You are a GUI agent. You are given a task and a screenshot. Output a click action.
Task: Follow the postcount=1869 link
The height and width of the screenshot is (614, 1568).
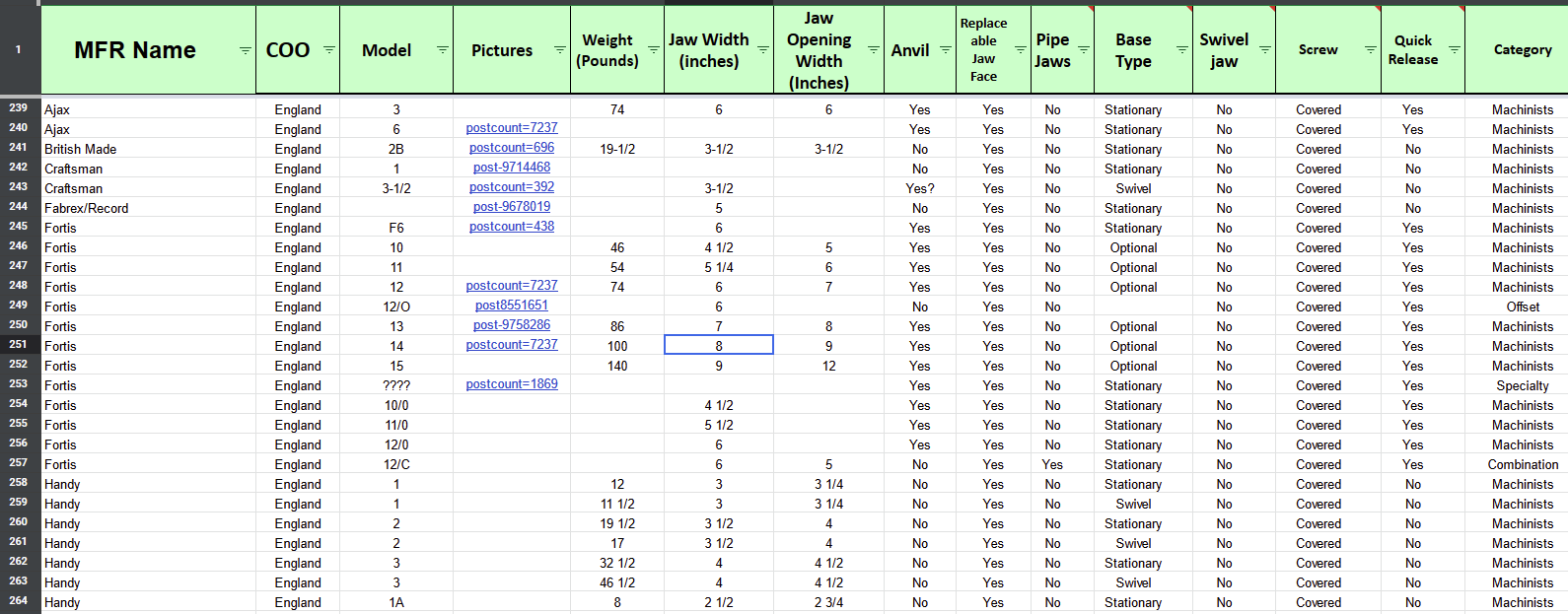click(511, 384)
